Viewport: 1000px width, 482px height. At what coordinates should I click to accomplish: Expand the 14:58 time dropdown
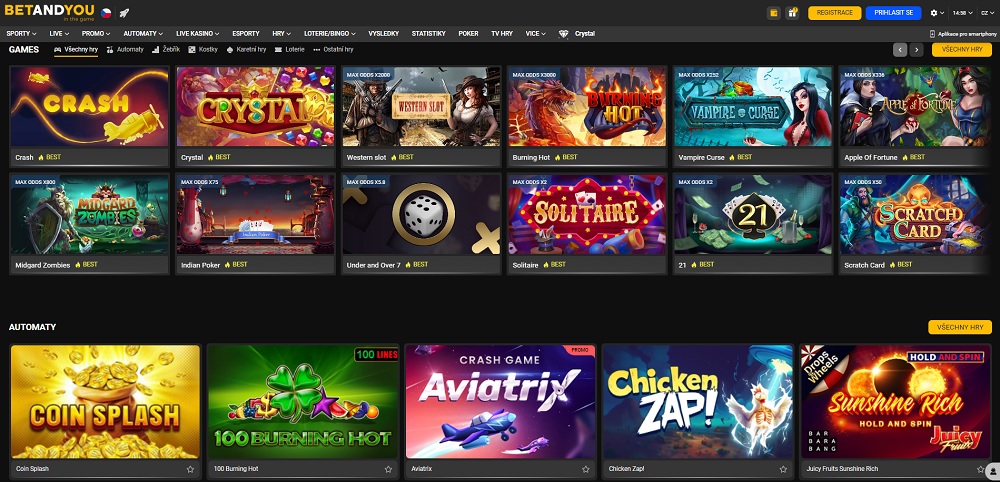[x=962, y=13]
